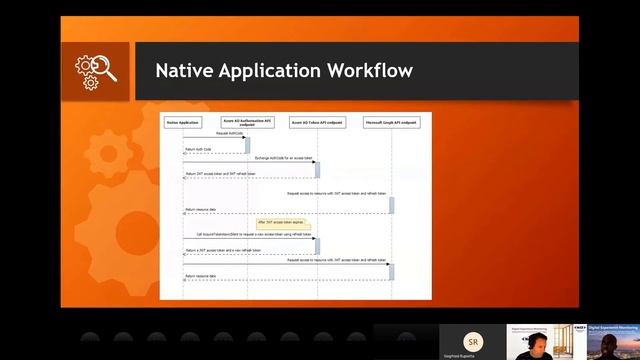The height and width of the screenshot is (360, 640).
Task: Click the Azure AD Authorization API endpoint box
Action: (247, 122)
